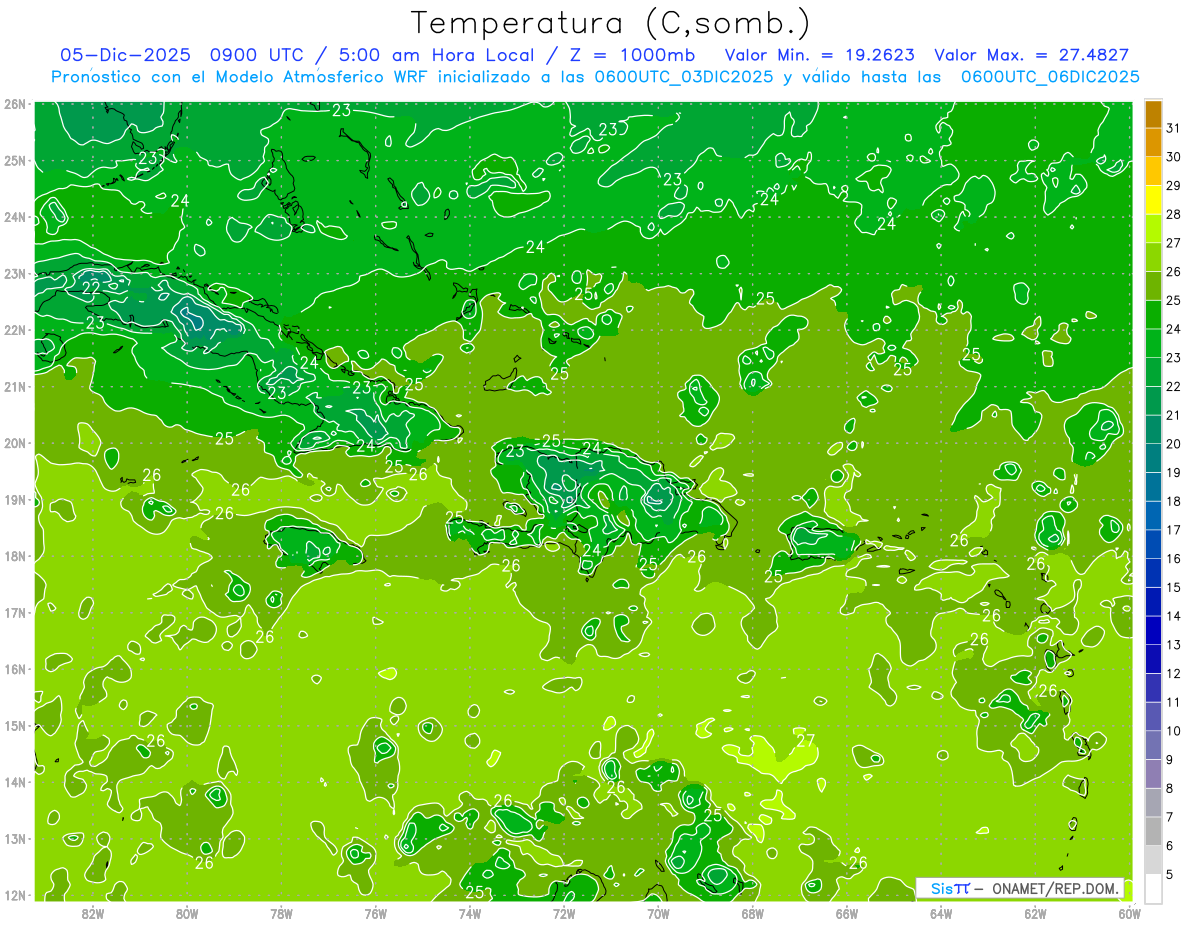Click the title 'Temperatura (C,somb.)'
This screenshot has height=927, width=1200.
pos(611,22)
